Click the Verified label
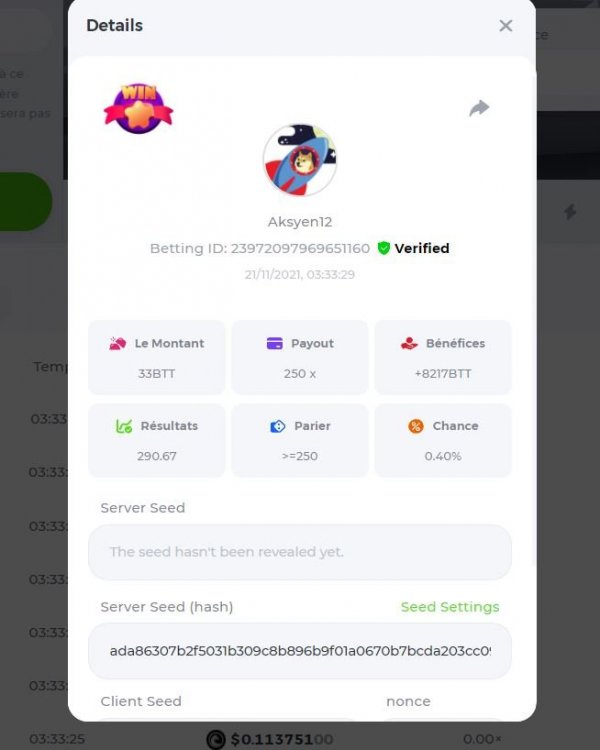 click(x=422, y=248)
